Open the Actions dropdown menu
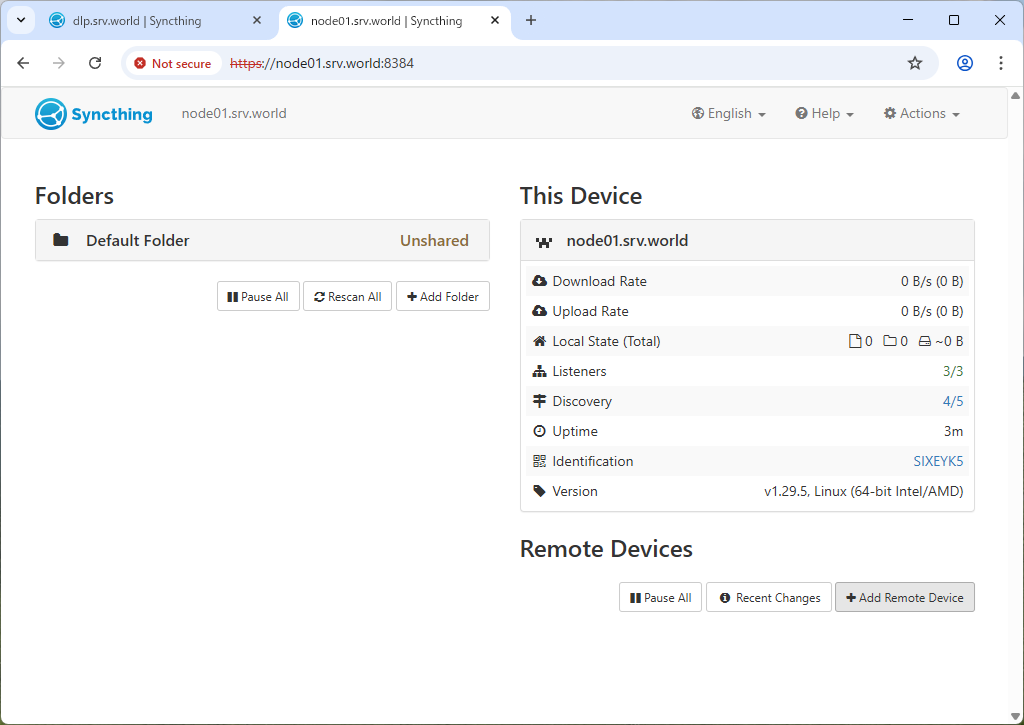The height and width of the screenshot is (725, 1024). 921,114
